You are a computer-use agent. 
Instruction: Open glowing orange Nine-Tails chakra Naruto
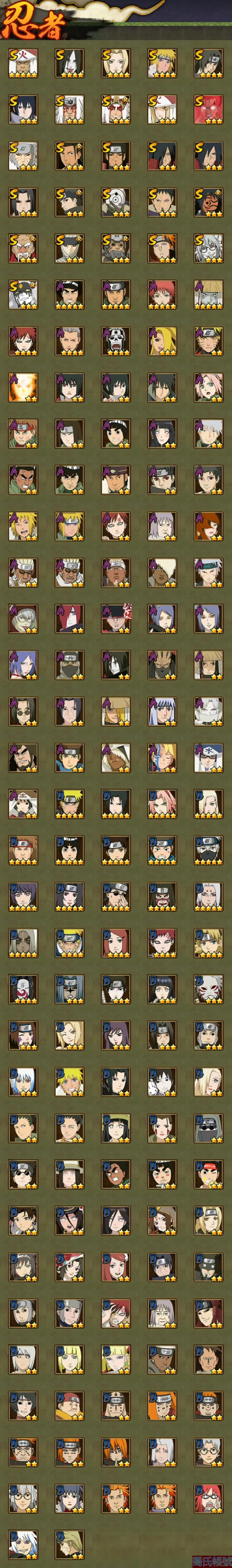(23, 387)
